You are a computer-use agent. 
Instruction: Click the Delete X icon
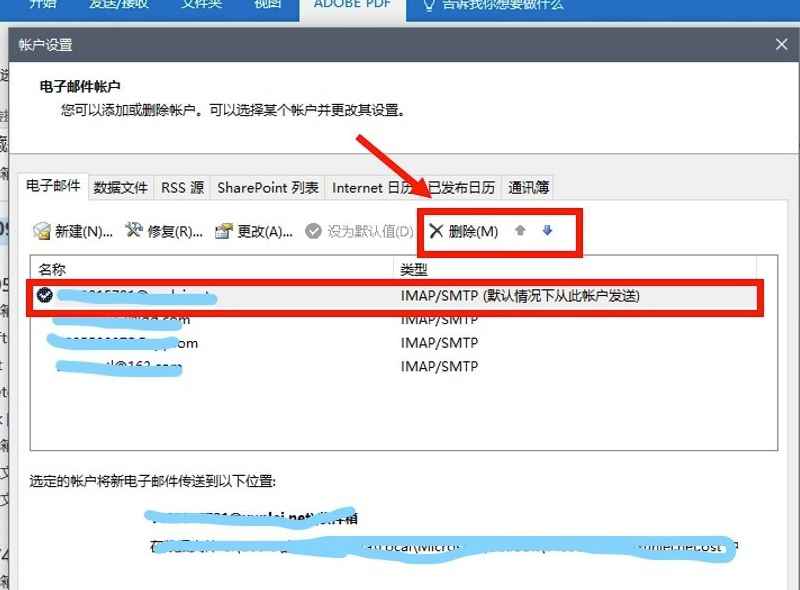pyautogui.click(x=436, y=231)
